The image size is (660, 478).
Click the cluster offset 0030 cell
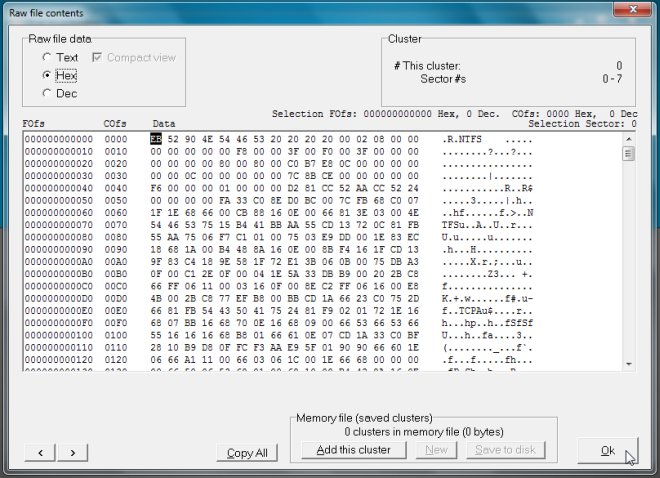116,176
